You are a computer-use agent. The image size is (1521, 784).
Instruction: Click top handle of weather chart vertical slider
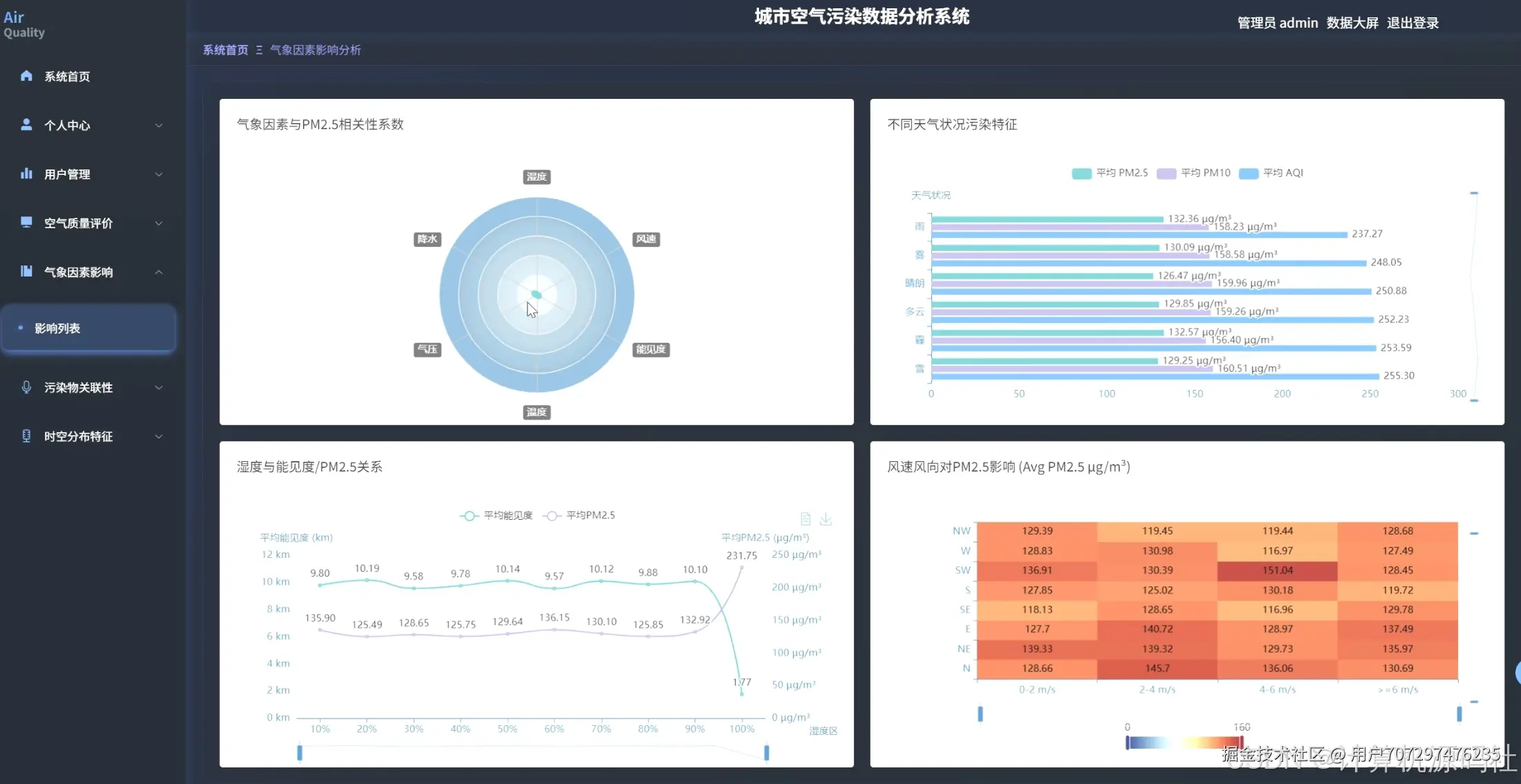(x=1474, y=193)
